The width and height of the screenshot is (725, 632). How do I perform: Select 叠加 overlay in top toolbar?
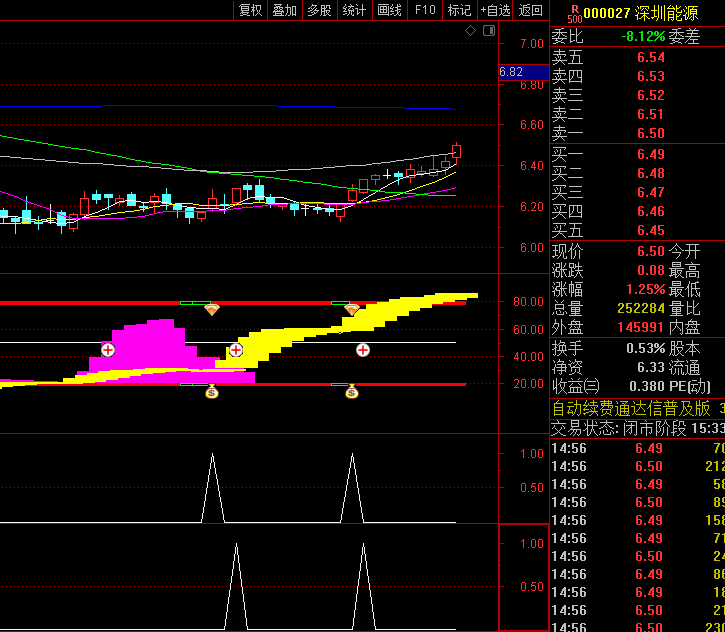pos(285,10)
